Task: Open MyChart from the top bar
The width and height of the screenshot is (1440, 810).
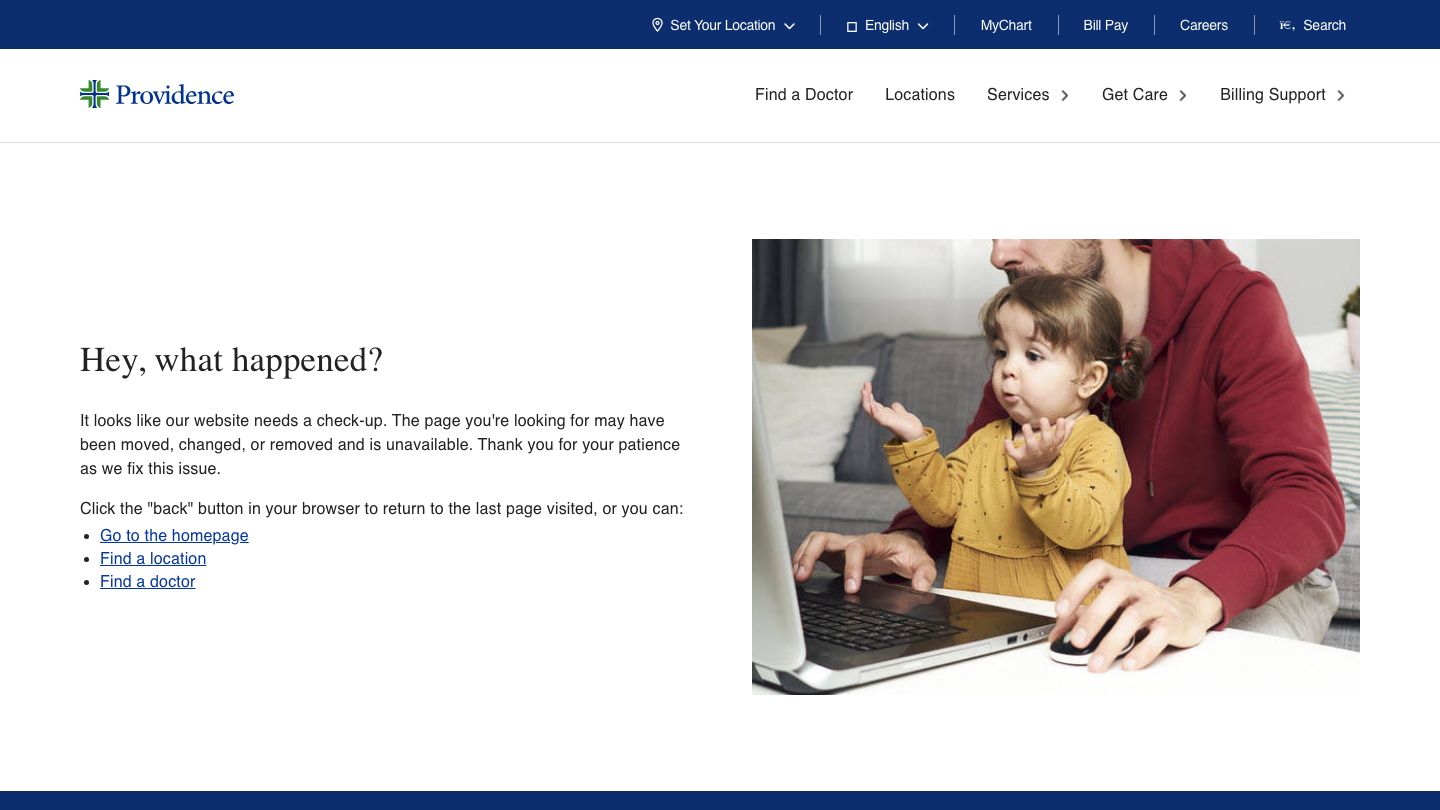Action: pos(1005,25)
